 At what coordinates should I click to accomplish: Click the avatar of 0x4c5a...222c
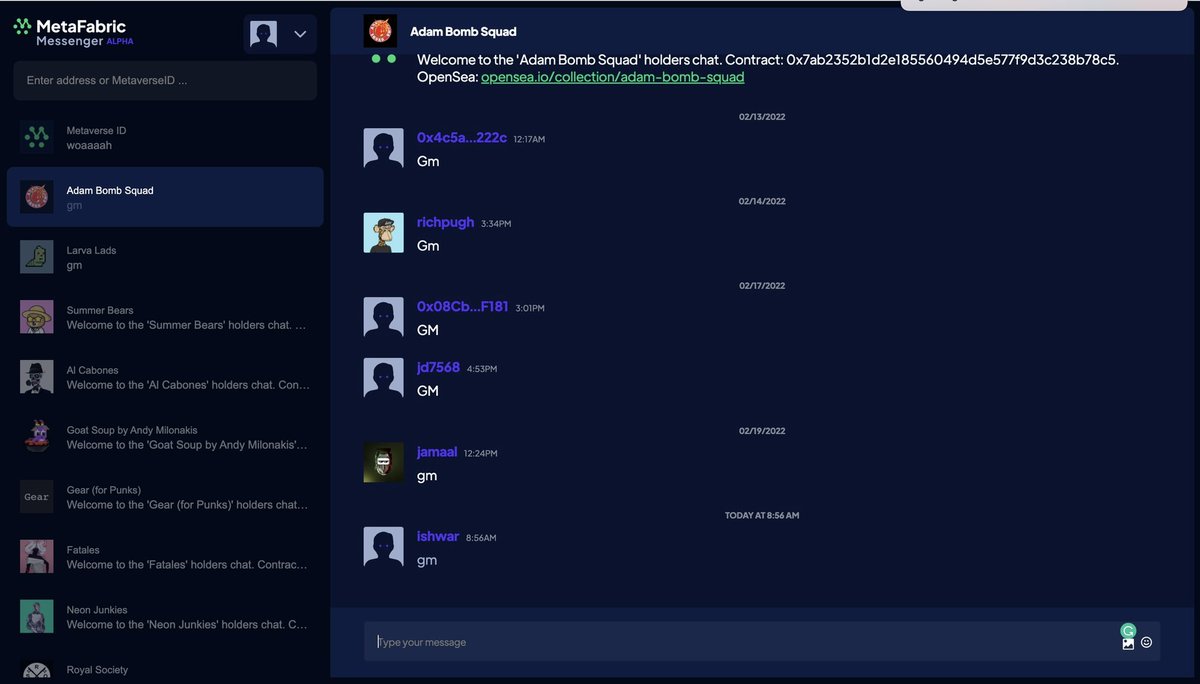(x=384, y=148)
